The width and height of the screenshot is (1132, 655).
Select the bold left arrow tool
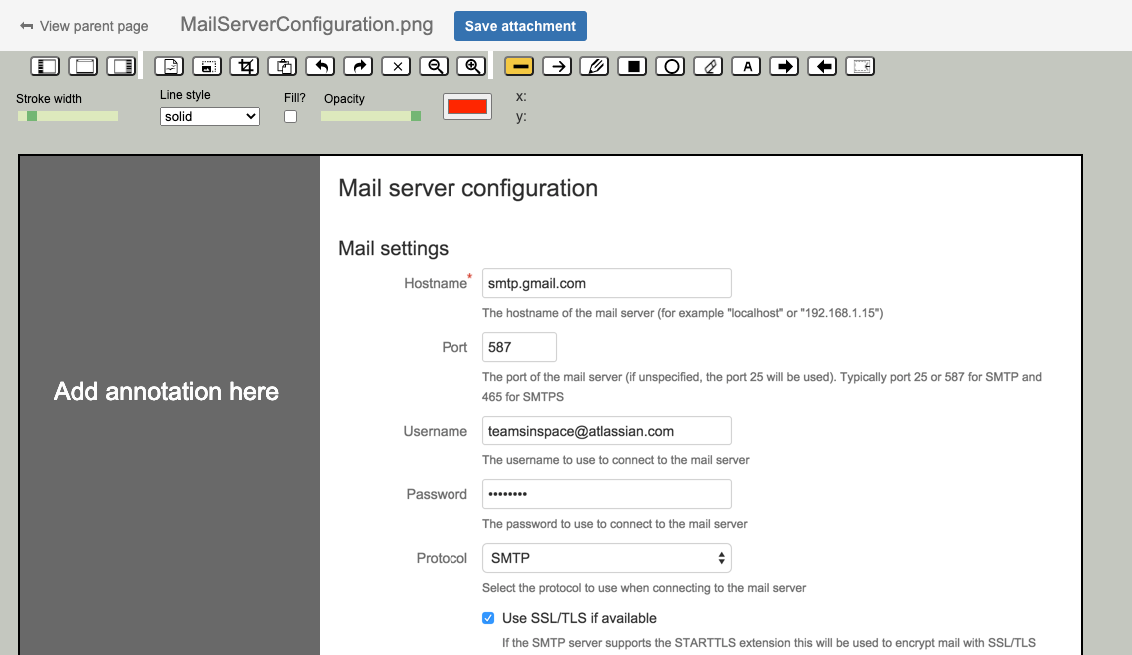click(x=822, y=66)
